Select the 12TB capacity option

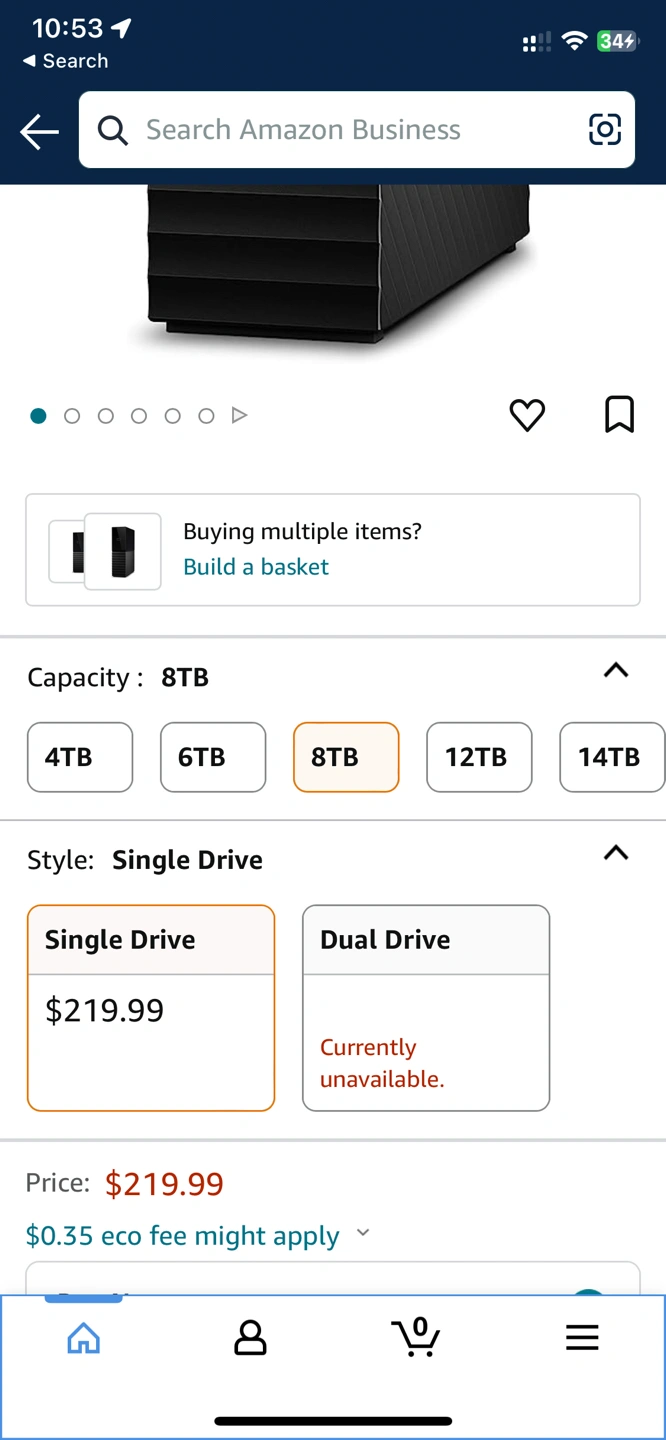(479, 757)
